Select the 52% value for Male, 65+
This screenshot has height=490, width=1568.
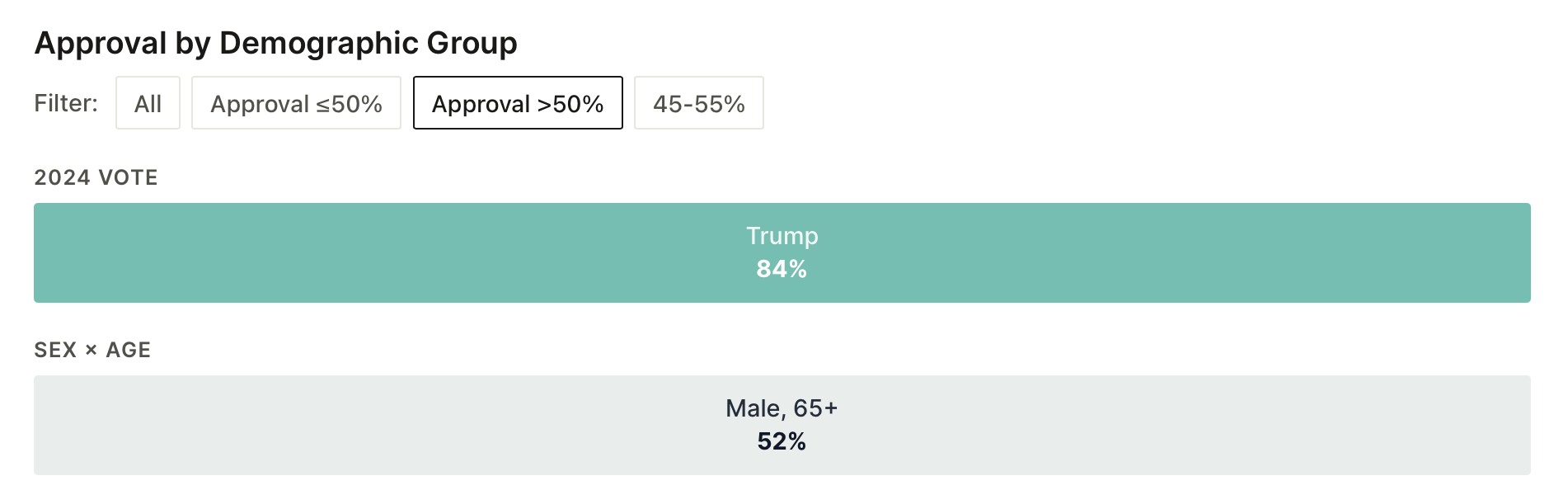pyautogui.click(x=782, y=441)
